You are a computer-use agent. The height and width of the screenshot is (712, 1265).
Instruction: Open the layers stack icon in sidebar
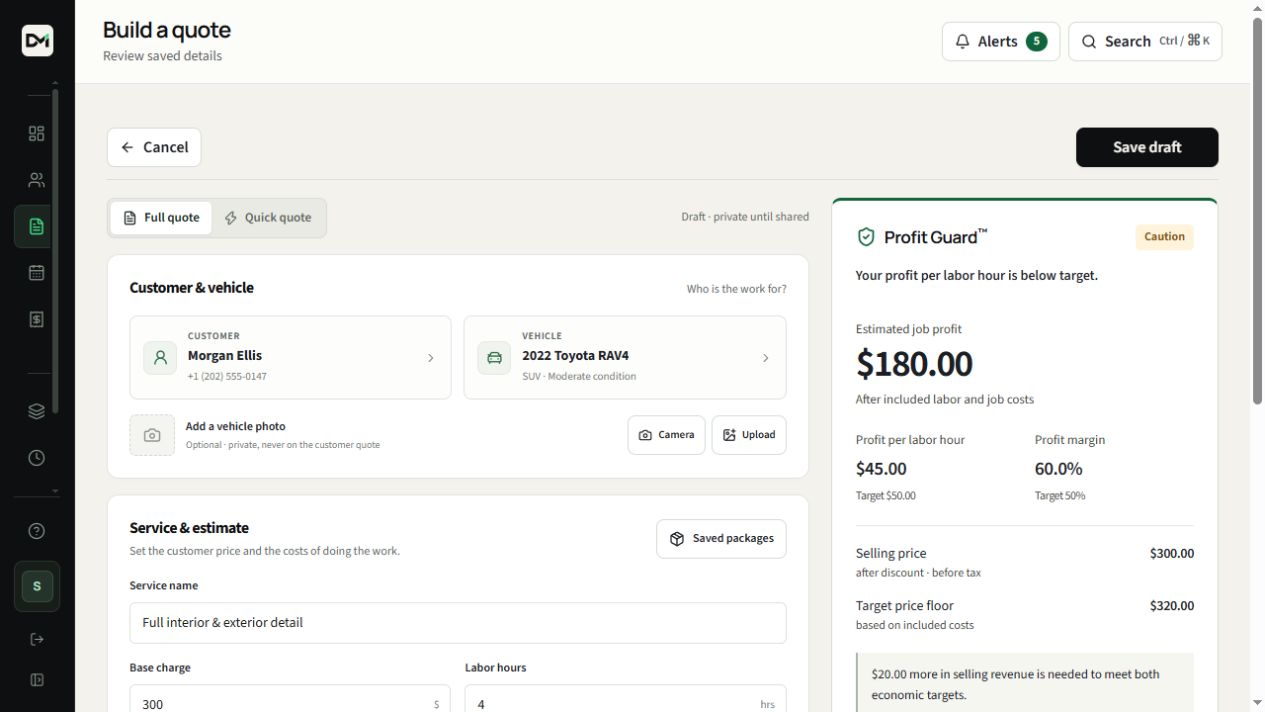[37, 411]
